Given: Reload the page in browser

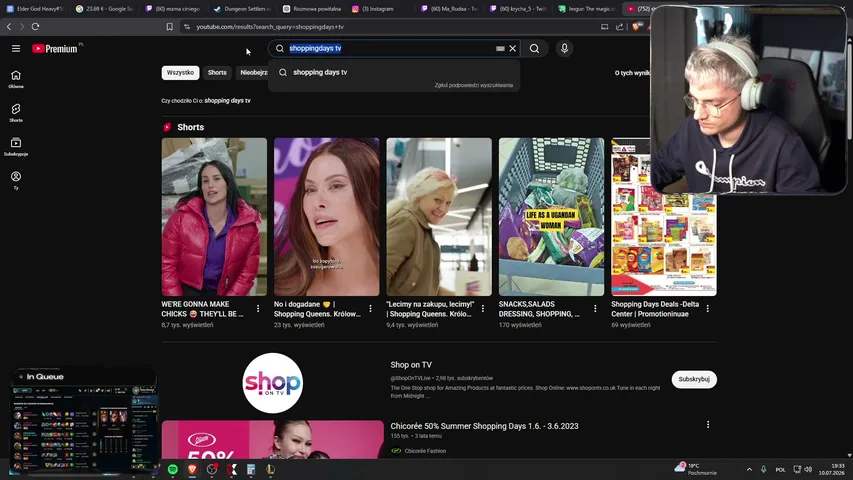Looking at the screenshot, I should (x=35, y=27).
